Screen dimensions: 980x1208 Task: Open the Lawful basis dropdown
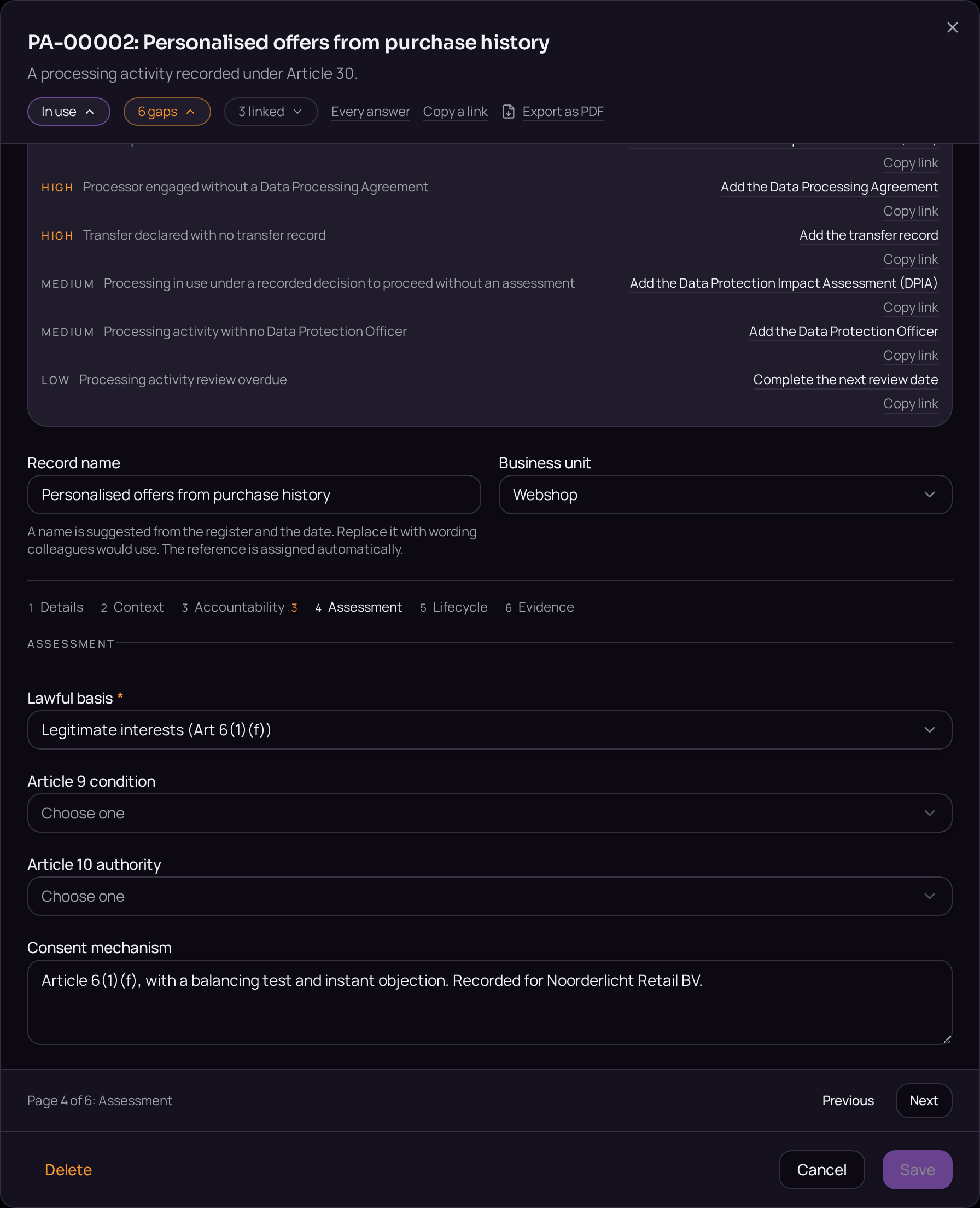[489, 730]
